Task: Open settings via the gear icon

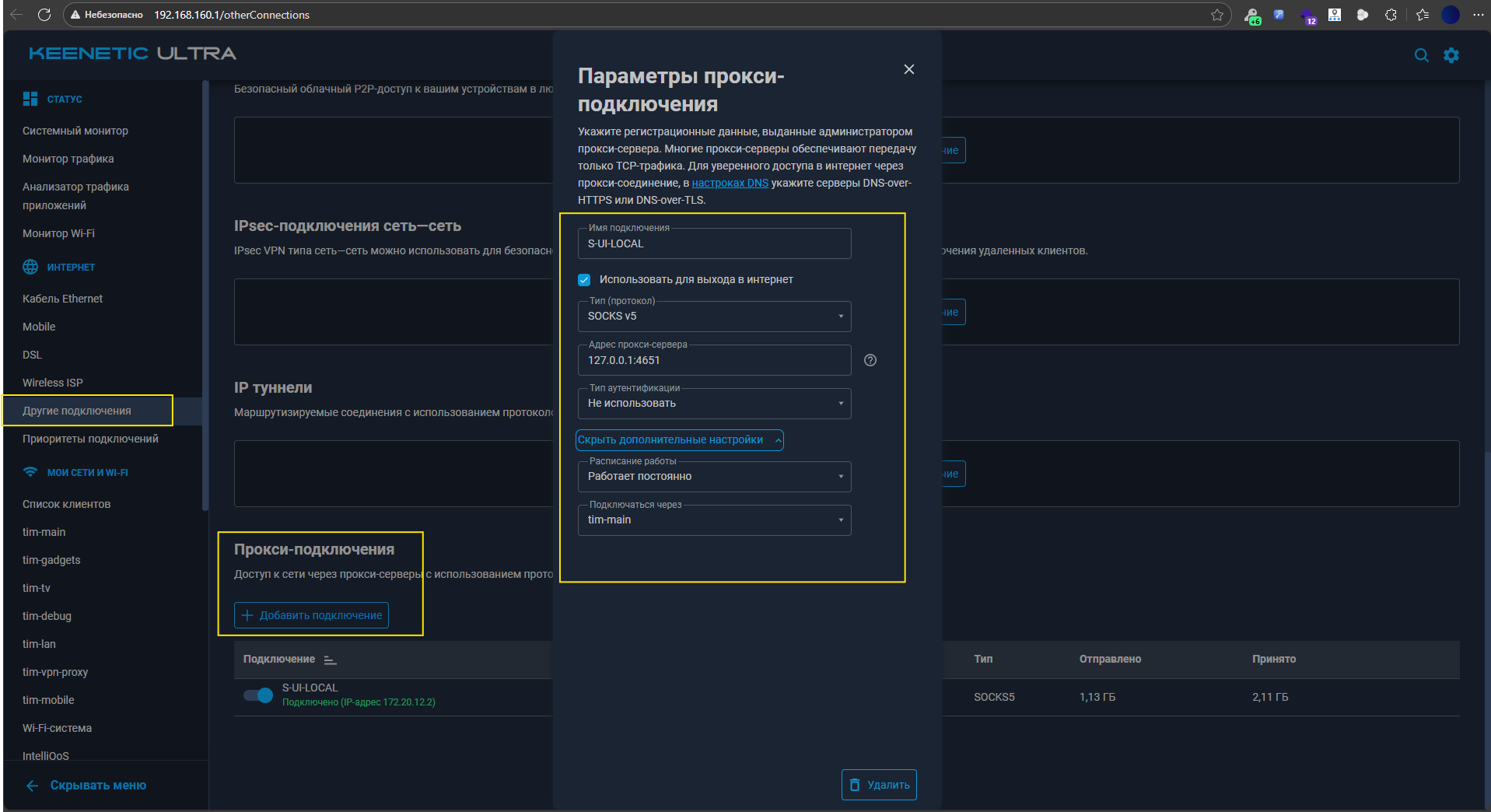Action: pos(1451,55)
